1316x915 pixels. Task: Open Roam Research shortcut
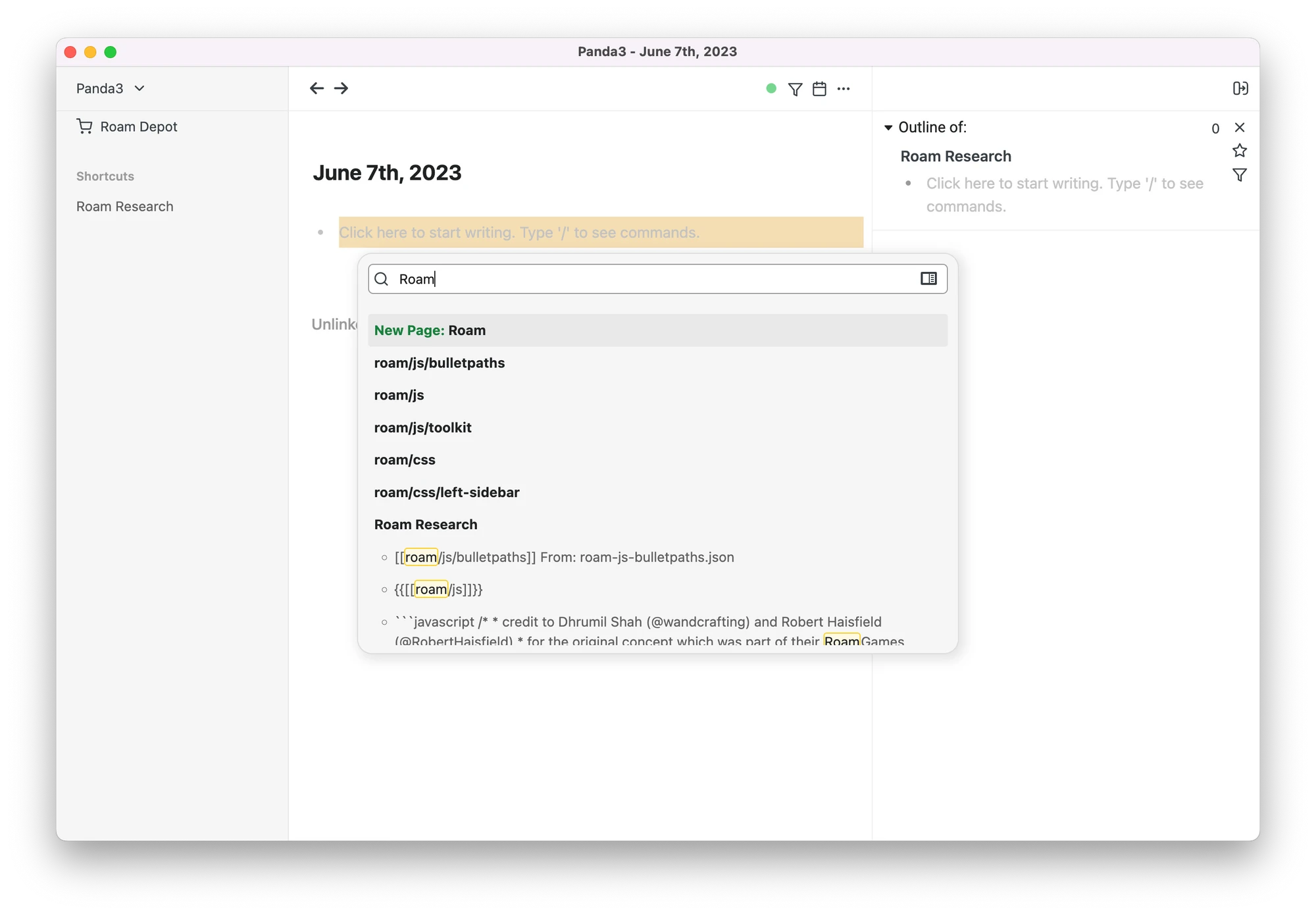click(125, 207)
